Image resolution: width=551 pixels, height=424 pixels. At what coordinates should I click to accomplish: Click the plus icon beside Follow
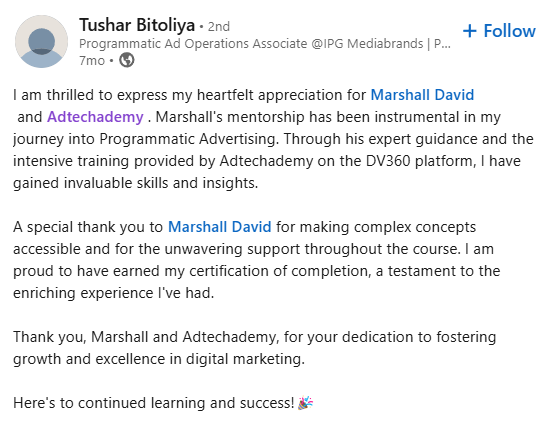point(469,31)
